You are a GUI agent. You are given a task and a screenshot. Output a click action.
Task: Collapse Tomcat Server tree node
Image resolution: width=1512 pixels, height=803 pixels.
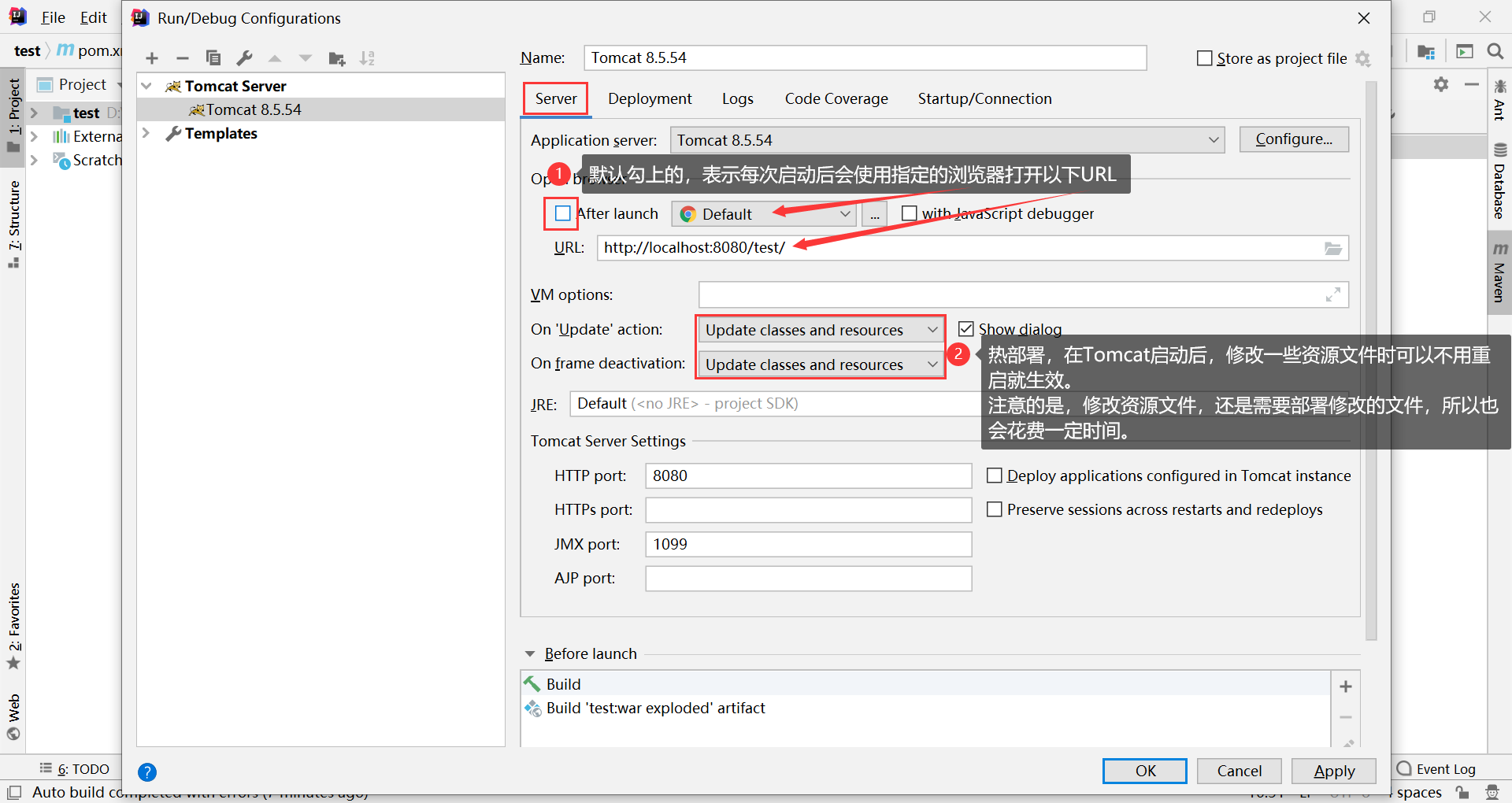pos(146,86)
